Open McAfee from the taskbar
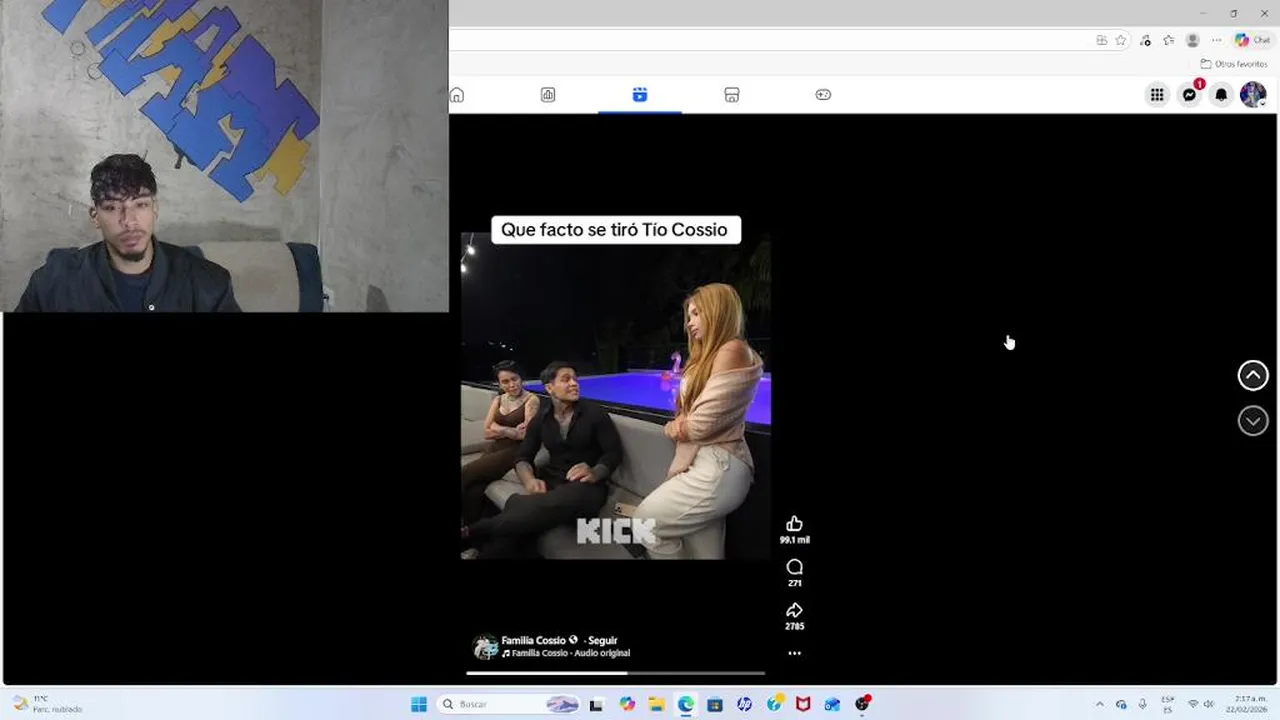The width and height of the screenshot is (1280, 720). tap(803, 704)
